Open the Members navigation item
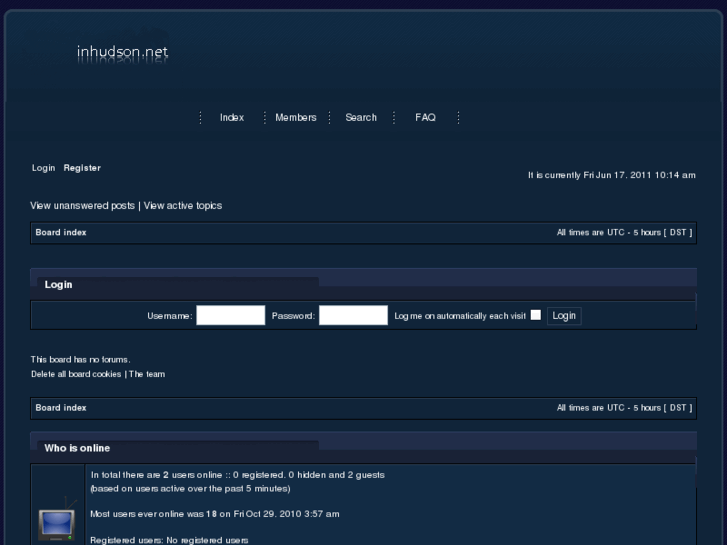The height and width of the screenshot is (545, 727). 296,117
